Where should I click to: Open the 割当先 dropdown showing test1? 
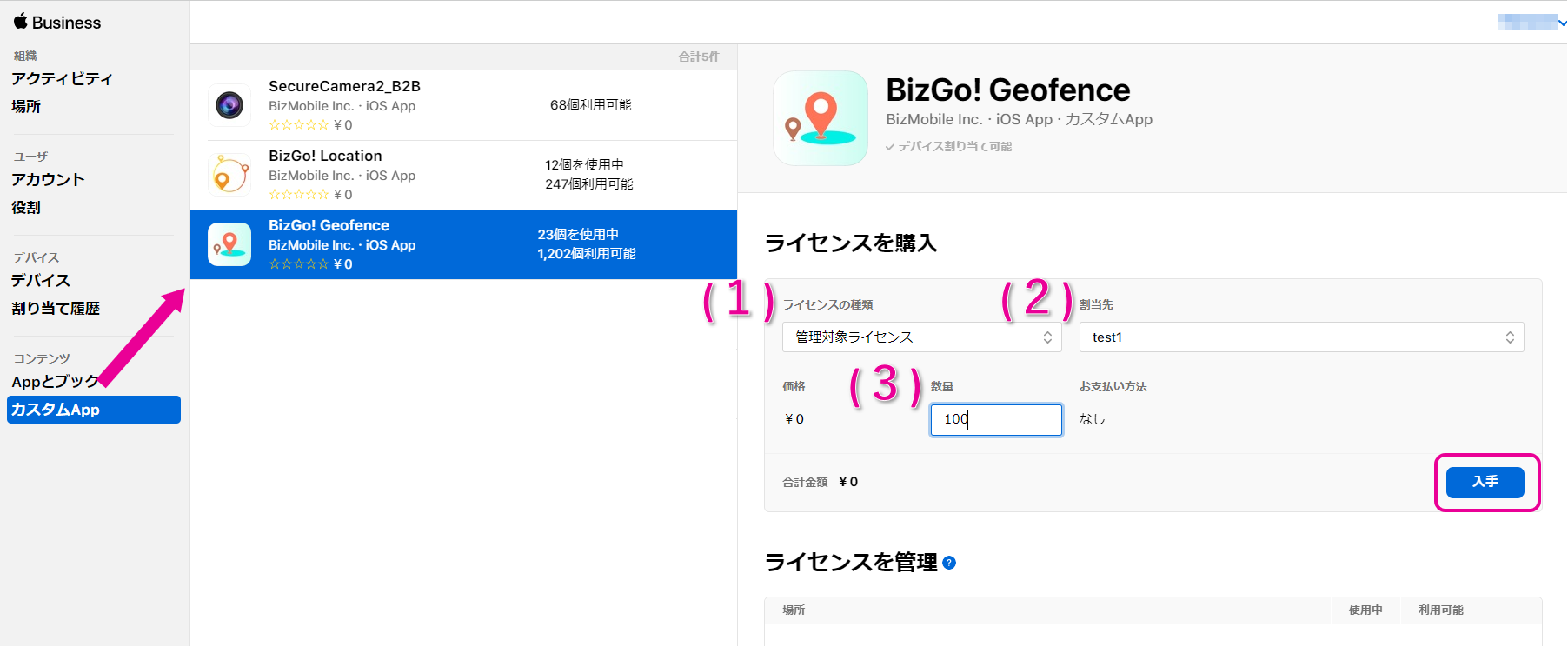click(x=1300, y=337)
